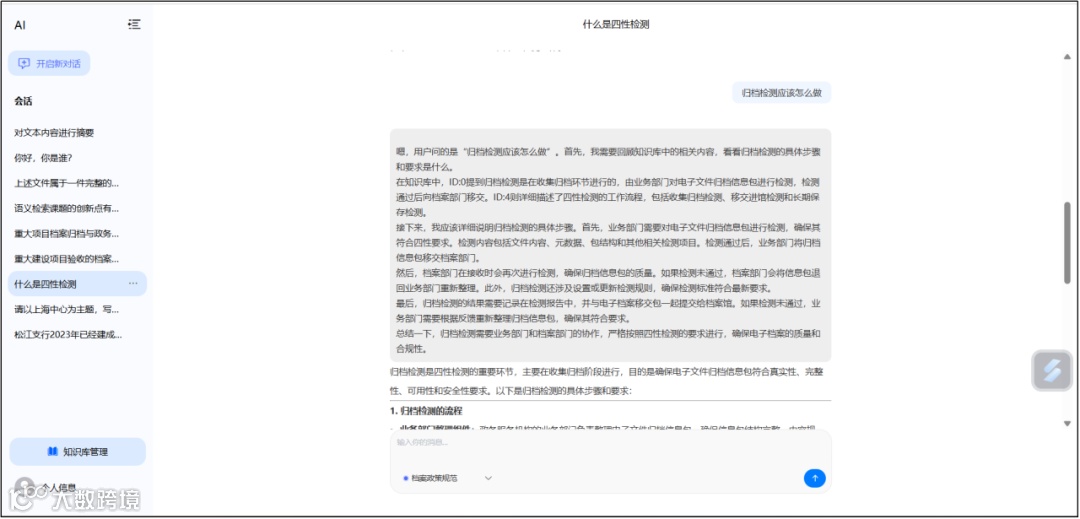Click the vertical scrollbar thumb
This screenshot has width=1080, height=519.
(1067, 242)
